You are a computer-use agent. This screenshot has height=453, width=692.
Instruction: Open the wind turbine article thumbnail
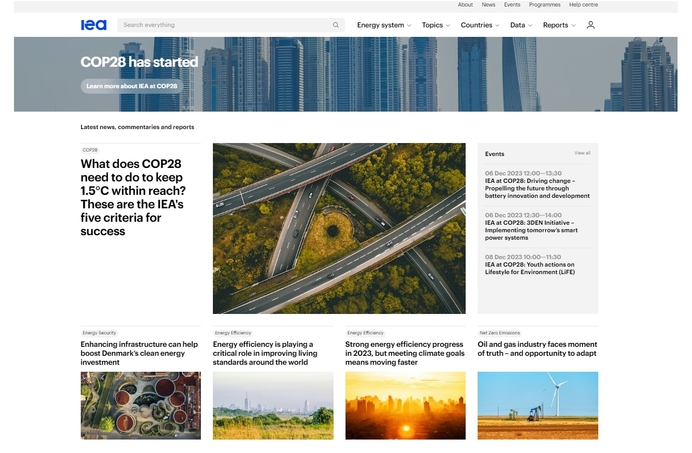(537, 405)
